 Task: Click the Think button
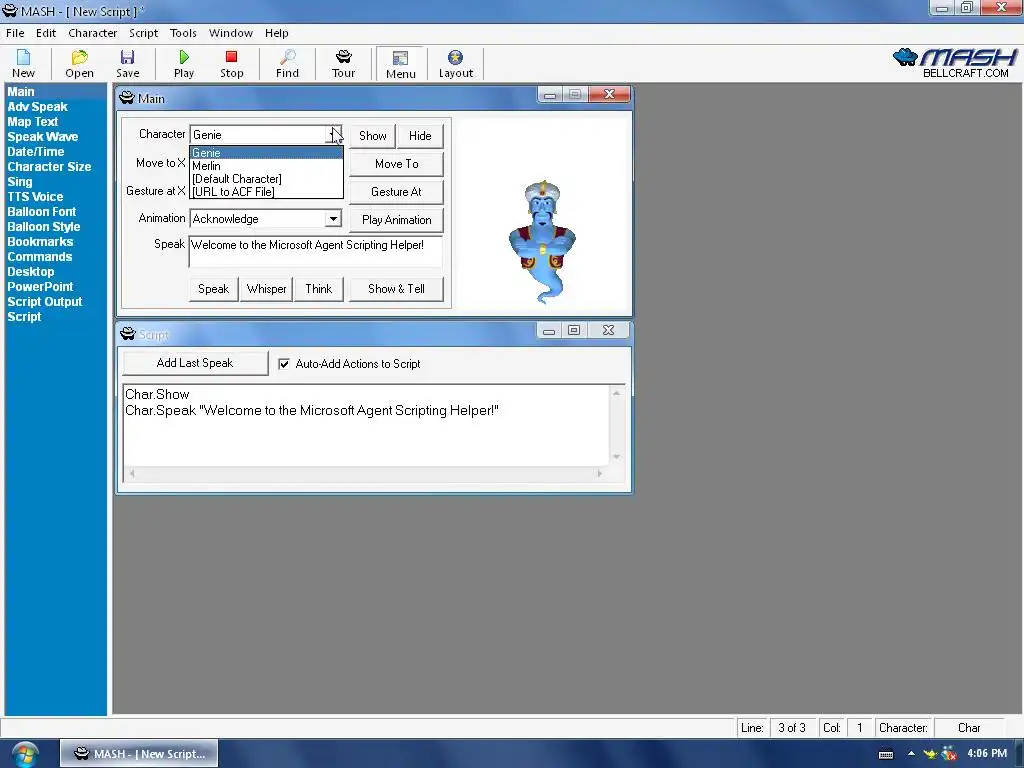pyautogui.click(x=319, y=289)
